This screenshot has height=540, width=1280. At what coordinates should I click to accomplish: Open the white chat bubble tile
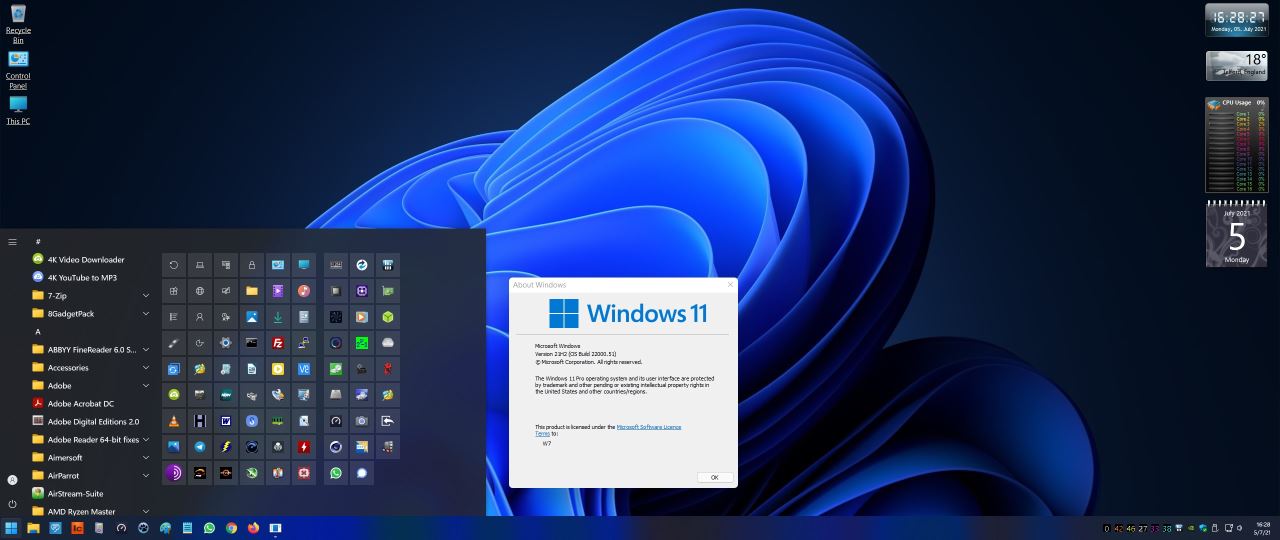[x=362, y=473]
